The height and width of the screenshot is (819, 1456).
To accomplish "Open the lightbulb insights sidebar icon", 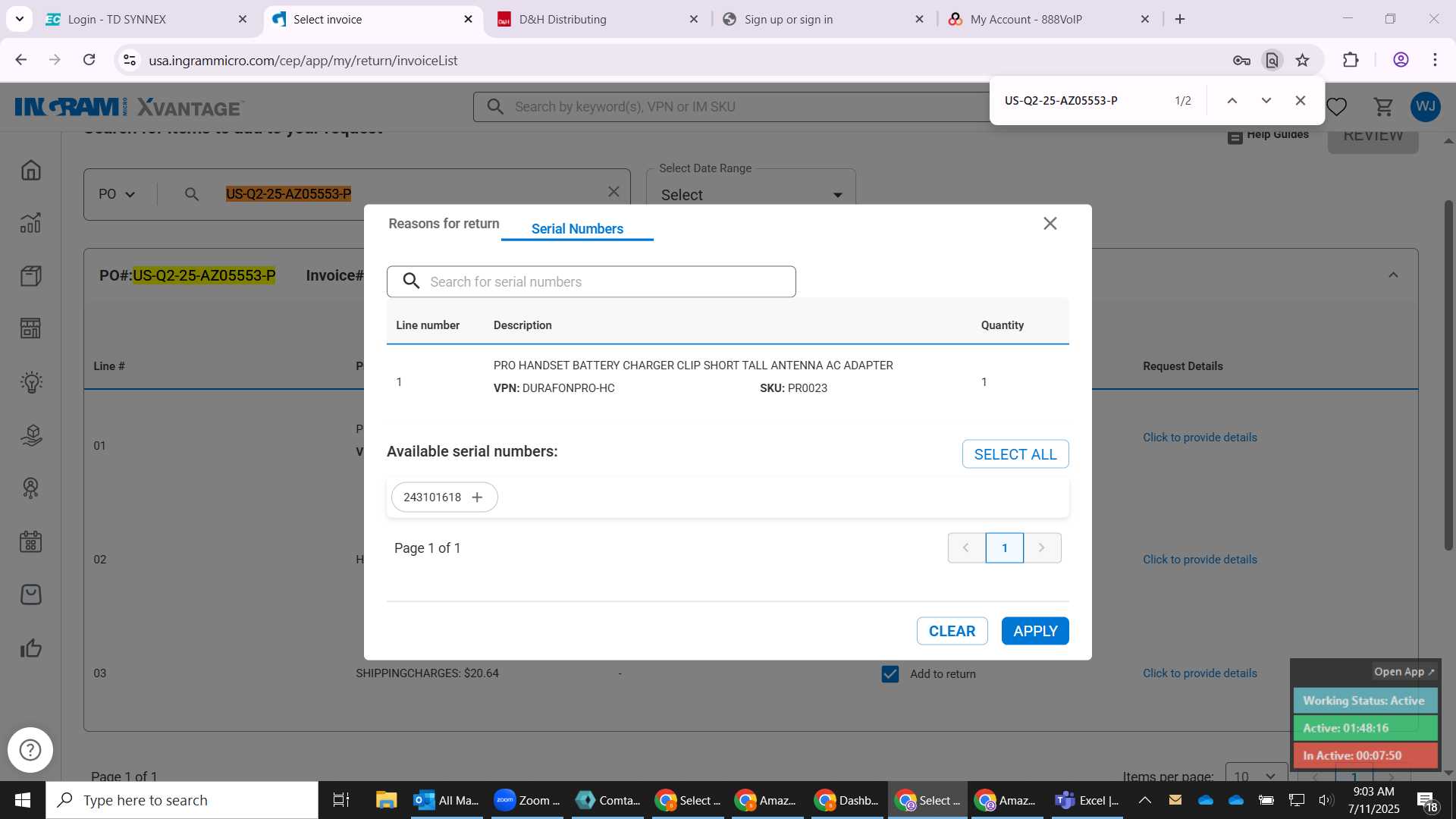I will [31, 382].
